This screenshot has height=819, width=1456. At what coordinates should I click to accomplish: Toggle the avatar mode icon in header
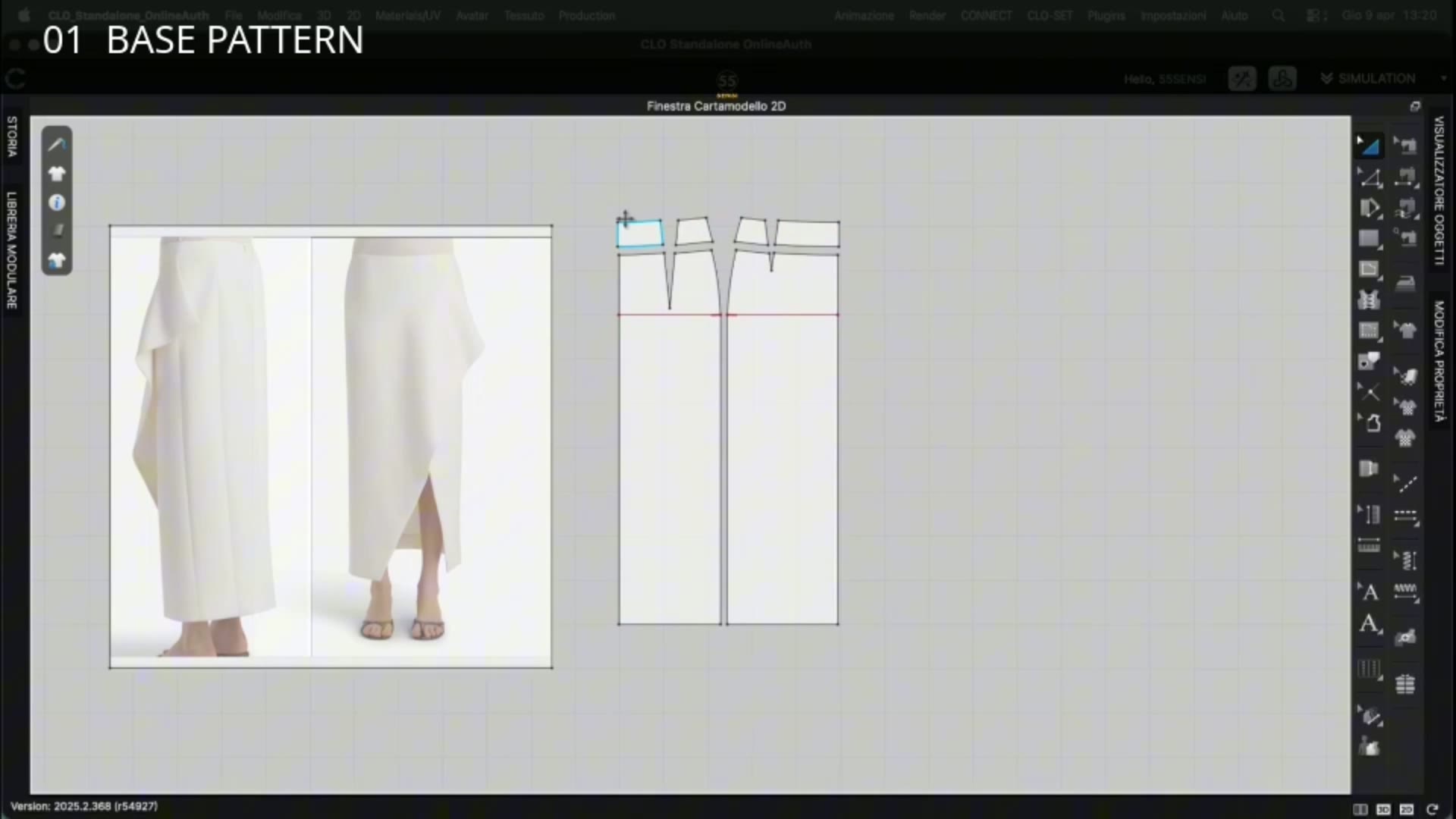(1282, 79)
